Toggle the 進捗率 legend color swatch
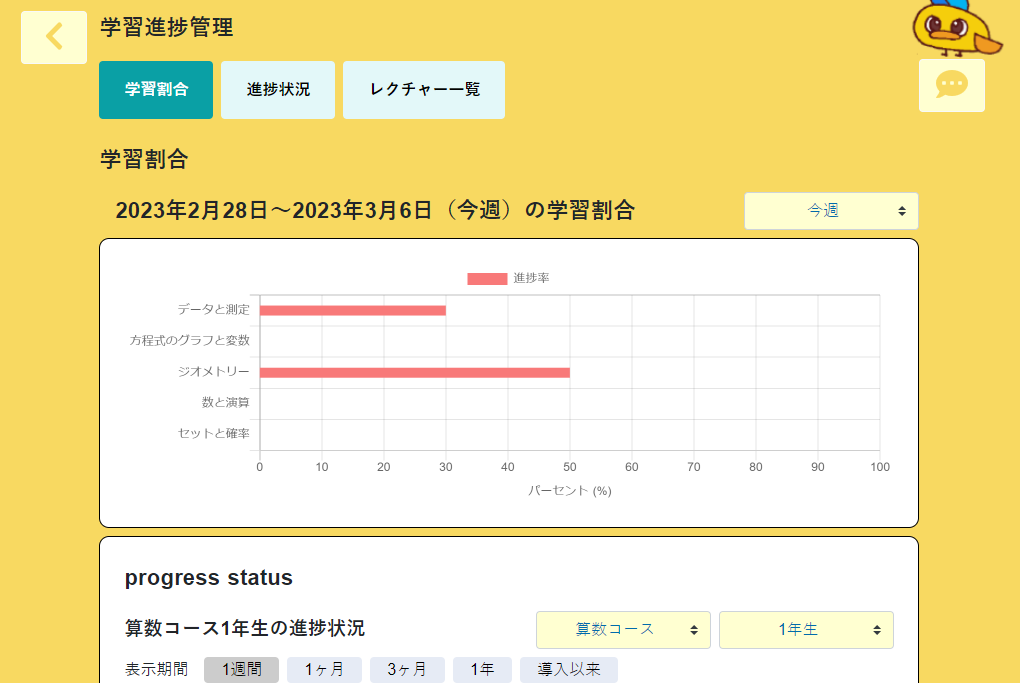The height and width of the screenshot is (683, 1020). [487, 278]
